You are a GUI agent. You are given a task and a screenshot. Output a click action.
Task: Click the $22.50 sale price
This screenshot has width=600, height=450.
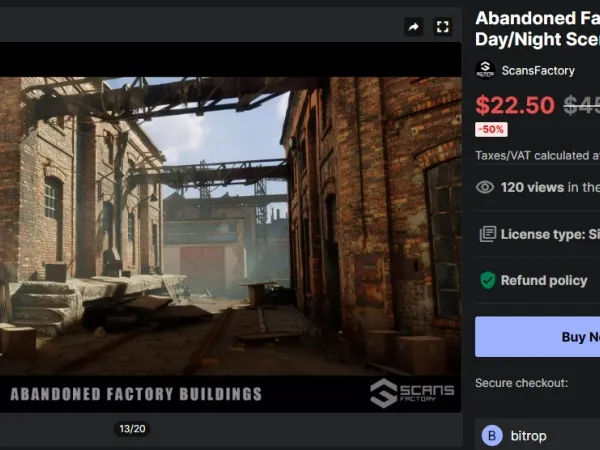(x=515, y=105)
